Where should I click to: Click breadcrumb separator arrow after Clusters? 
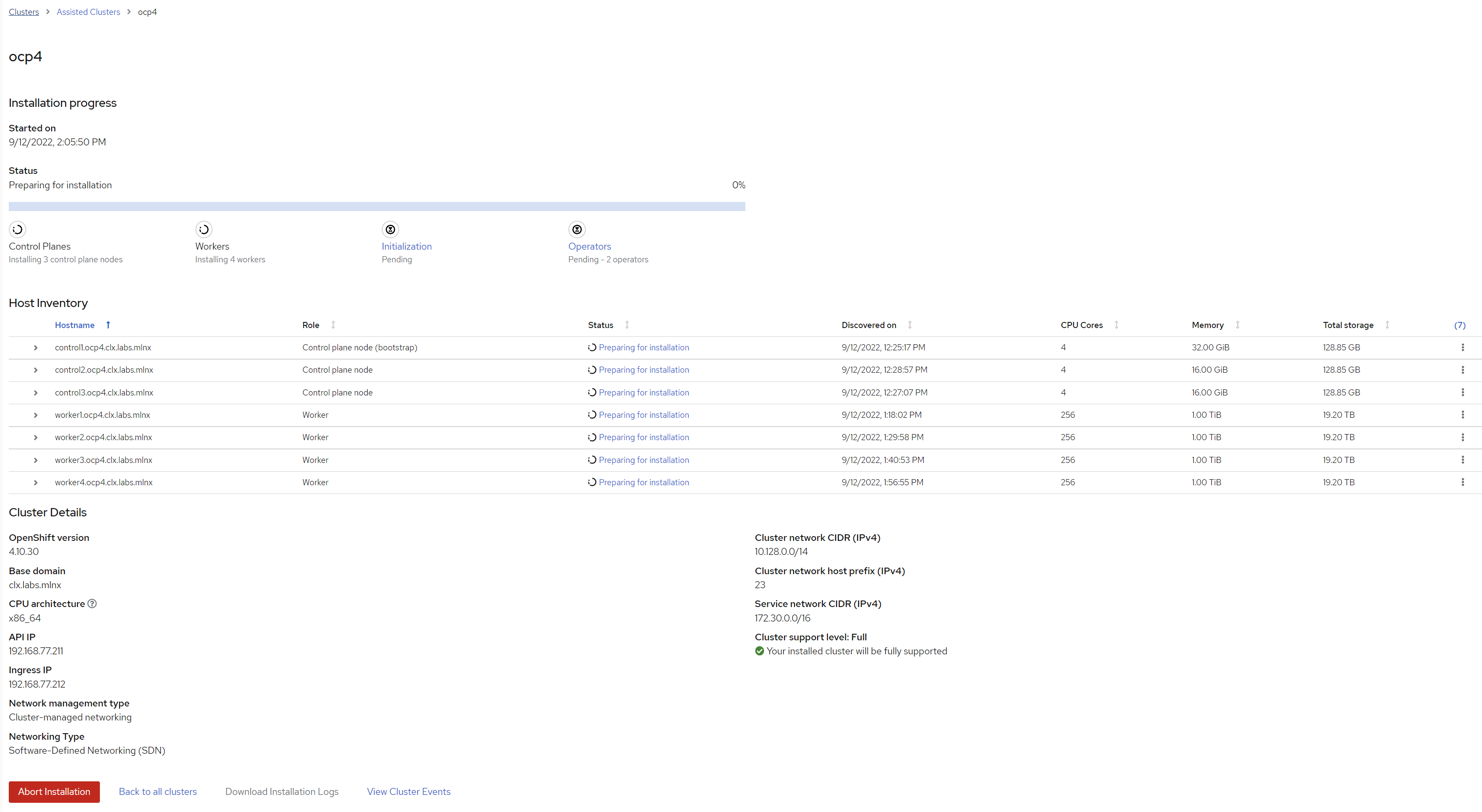click(48, 11)
